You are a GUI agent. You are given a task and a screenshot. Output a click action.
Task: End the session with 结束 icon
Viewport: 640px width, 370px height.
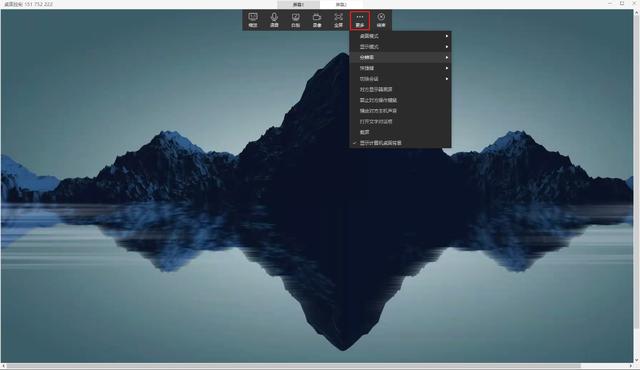[381, 20]
